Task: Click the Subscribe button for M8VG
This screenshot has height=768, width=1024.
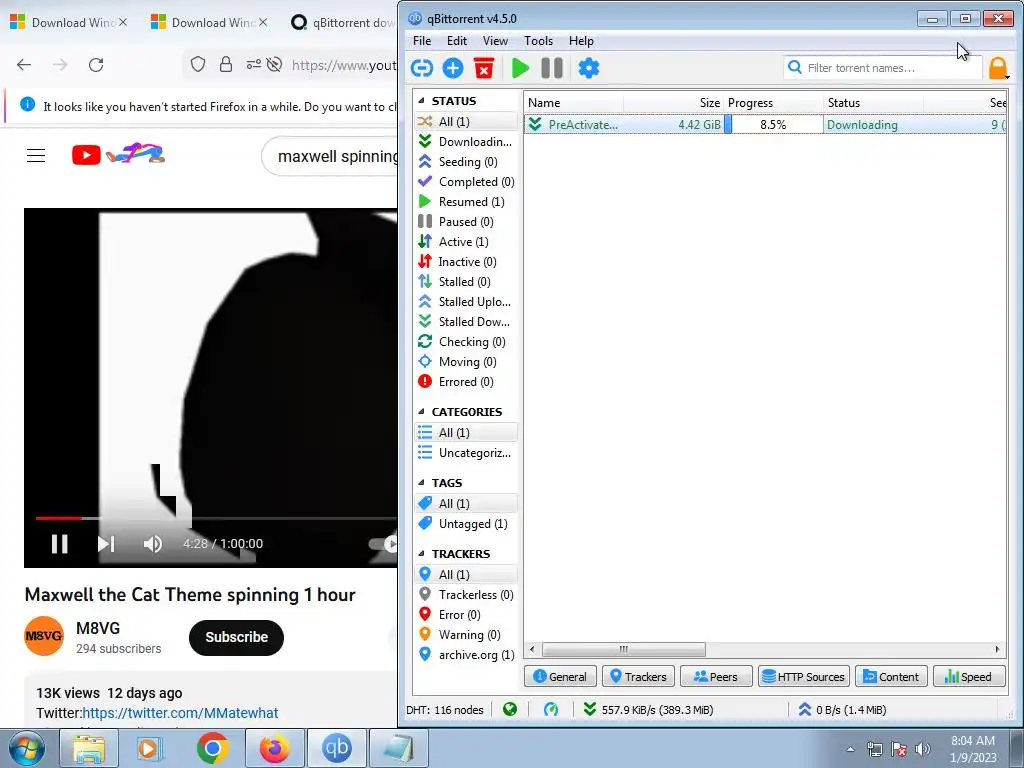Action: tap(236, 637)
